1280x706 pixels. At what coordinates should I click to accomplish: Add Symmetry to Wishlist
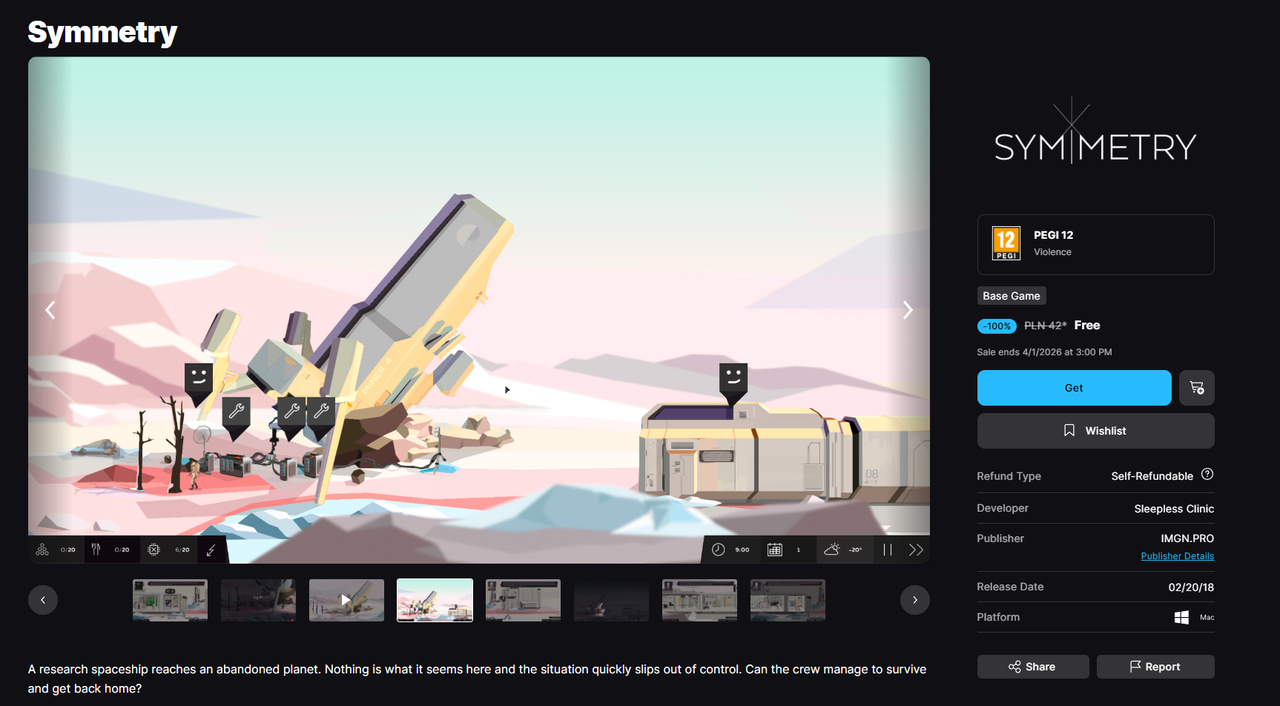tap(1096, 431)
